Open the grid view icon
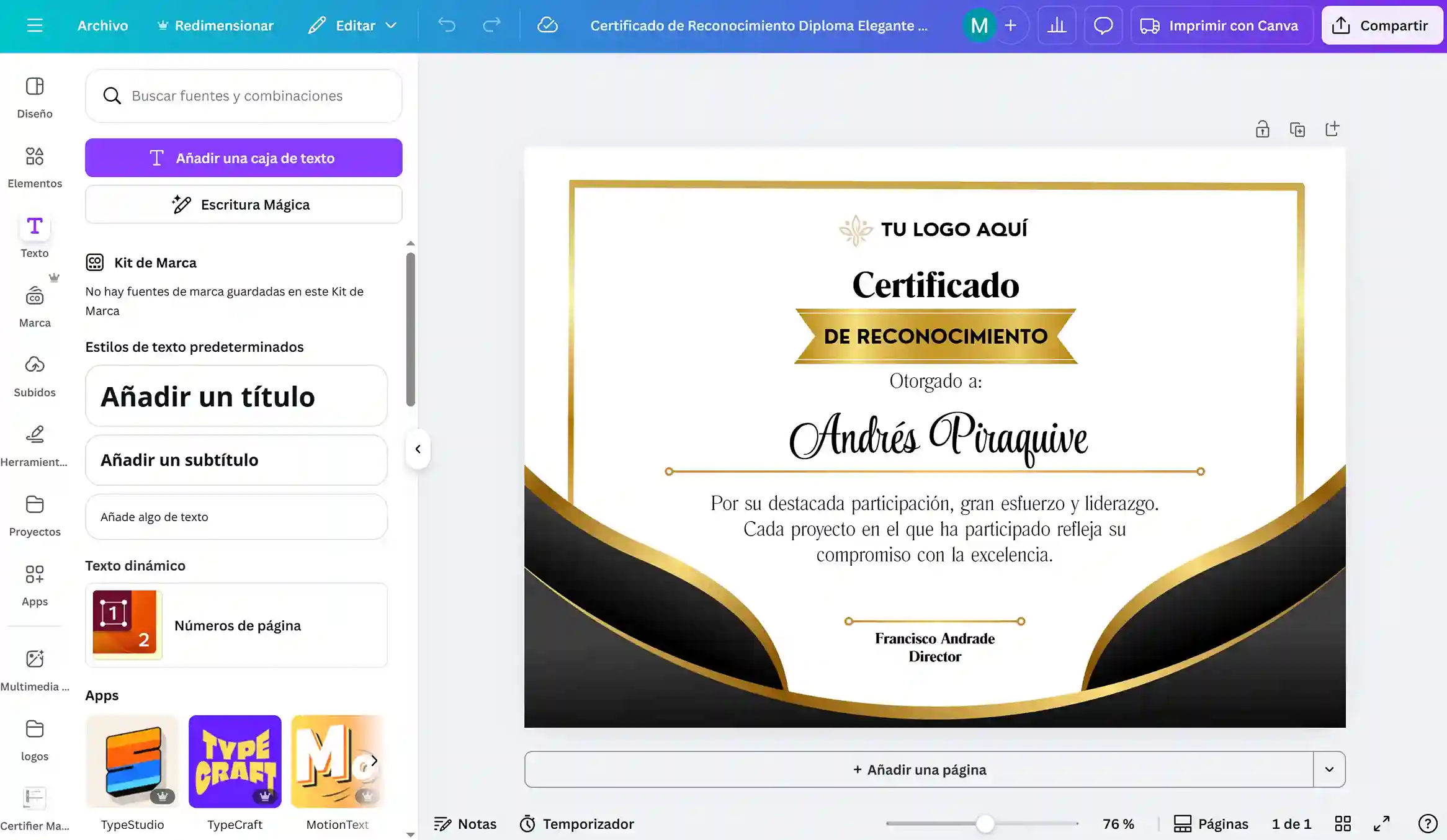This screenshot has width=1447, height=840. pyautogui.click(x=1343, y=823)
